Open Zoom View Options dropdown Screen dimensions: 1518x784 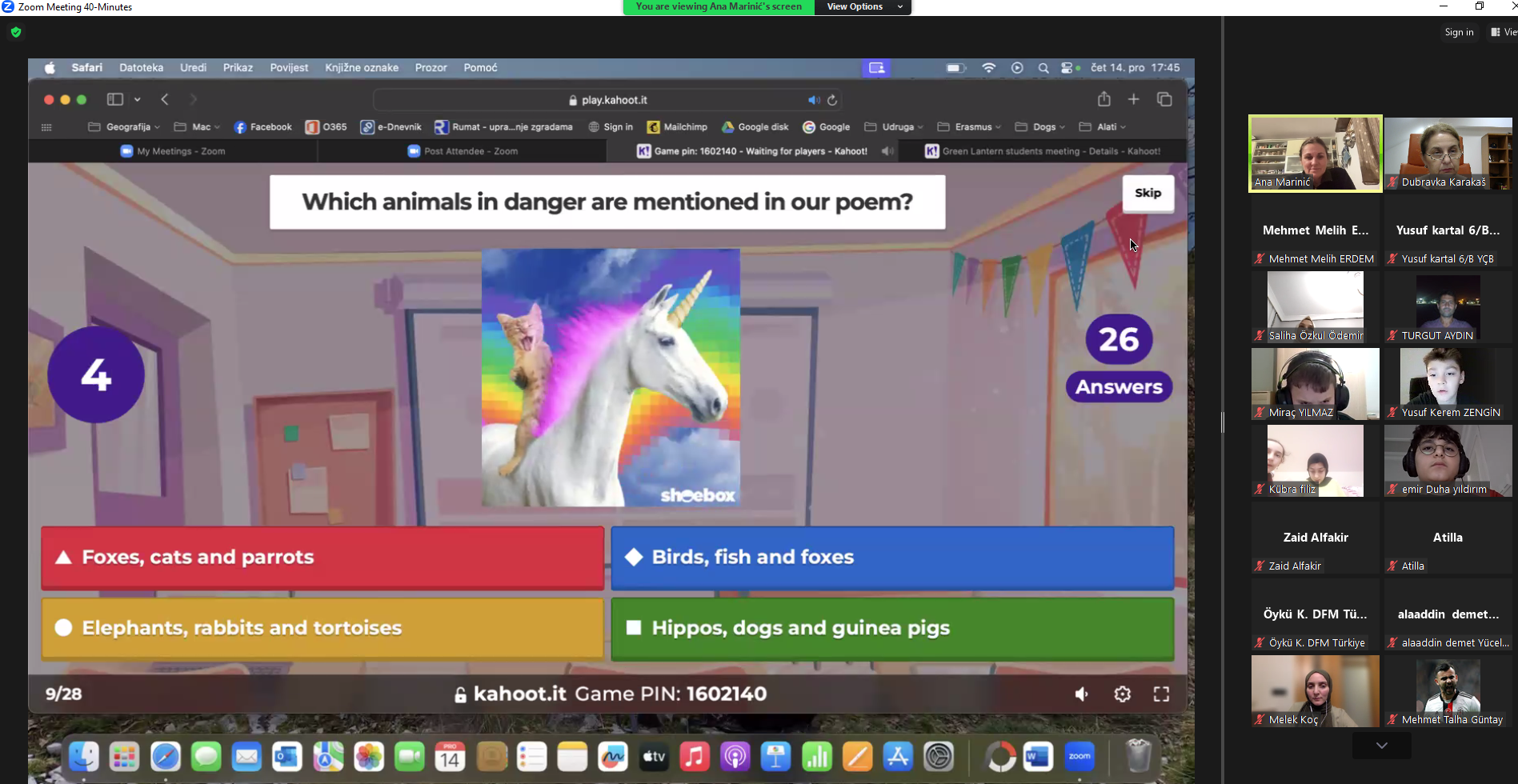point(863,7)
